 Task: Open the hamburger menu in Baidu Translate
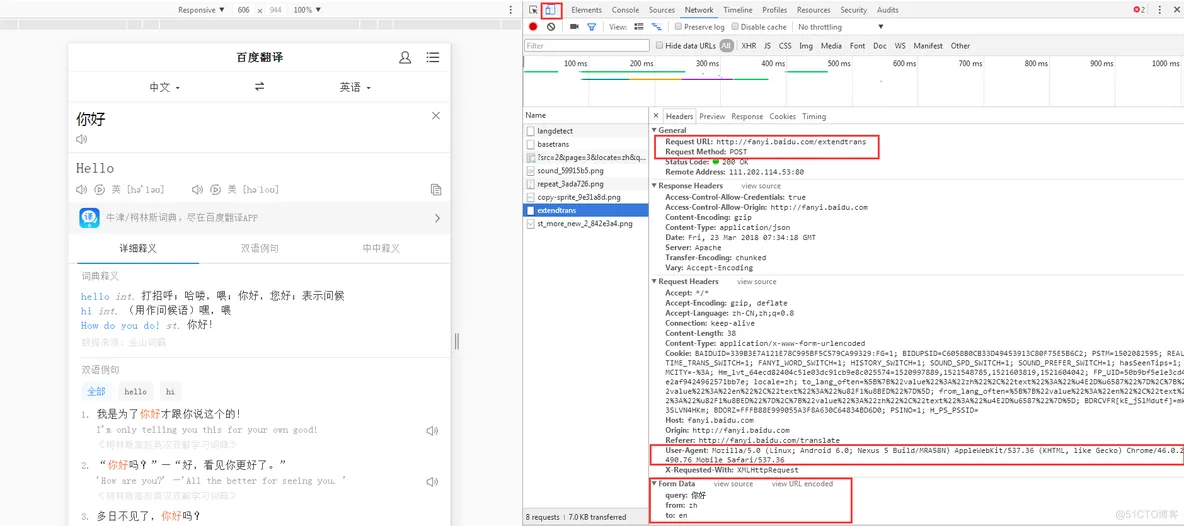[x=433, y=57]
